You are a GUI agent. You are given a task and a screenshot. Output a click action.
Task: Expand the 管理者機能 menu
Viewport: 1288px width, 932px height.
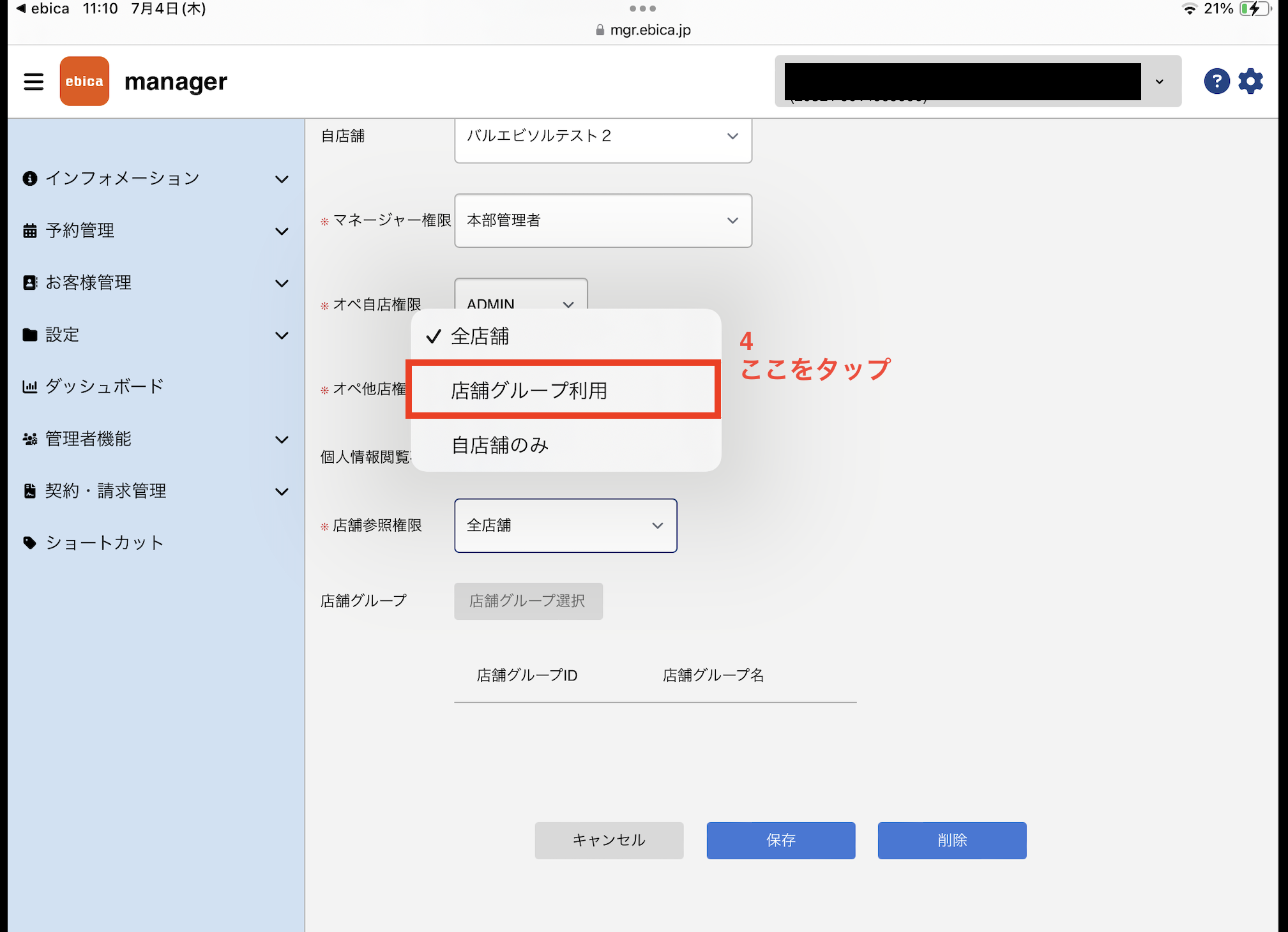(282, 440)
